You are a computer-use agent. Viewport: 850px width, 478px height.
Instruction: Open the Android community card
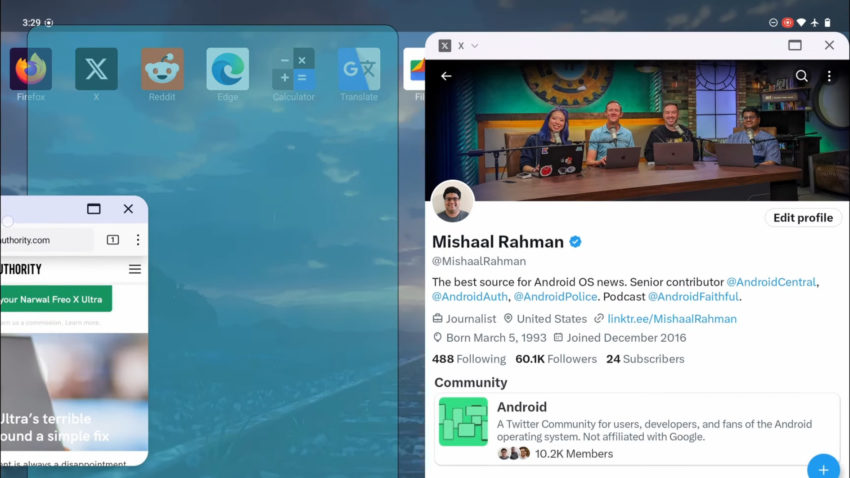[x=637, y=429]
